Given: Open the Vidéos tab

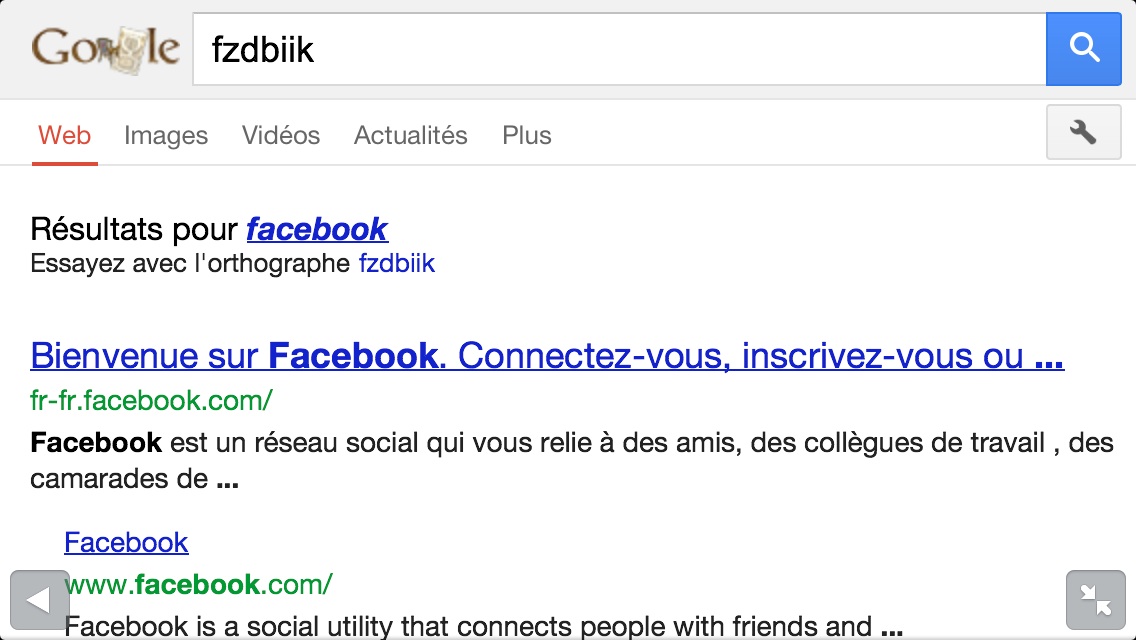Looking at the screenshot, I should click(281, 135).
